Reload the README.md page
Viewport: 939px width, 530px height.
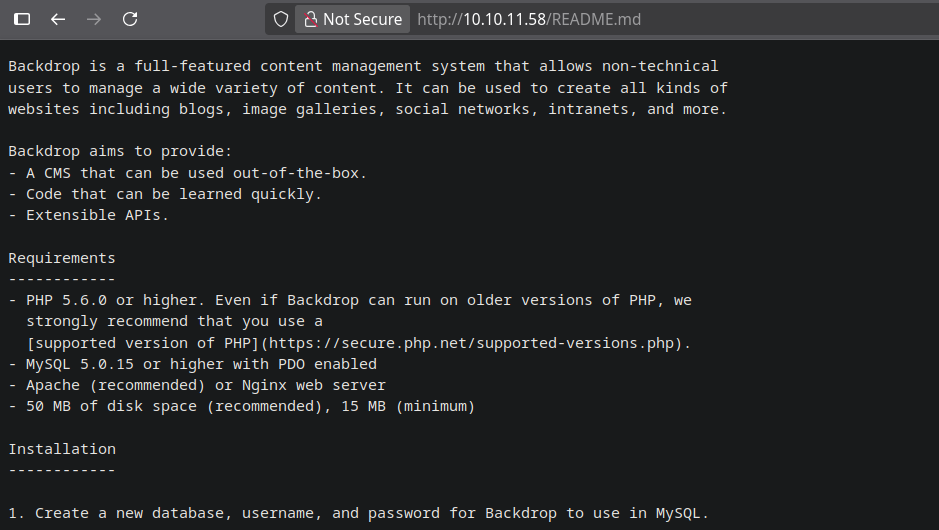click(130, 19)
